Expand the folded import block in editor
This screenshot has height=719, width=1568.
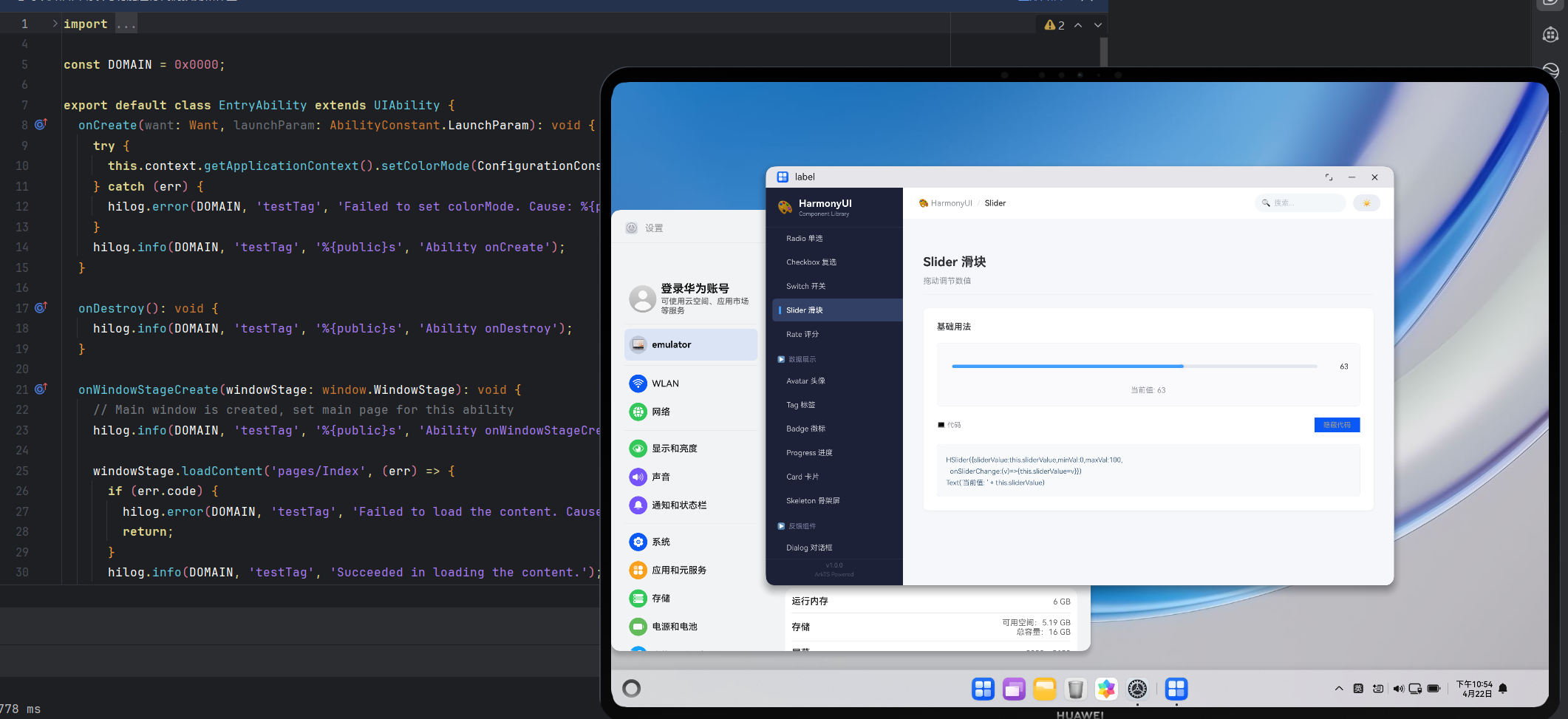click(x=55, y=24)
